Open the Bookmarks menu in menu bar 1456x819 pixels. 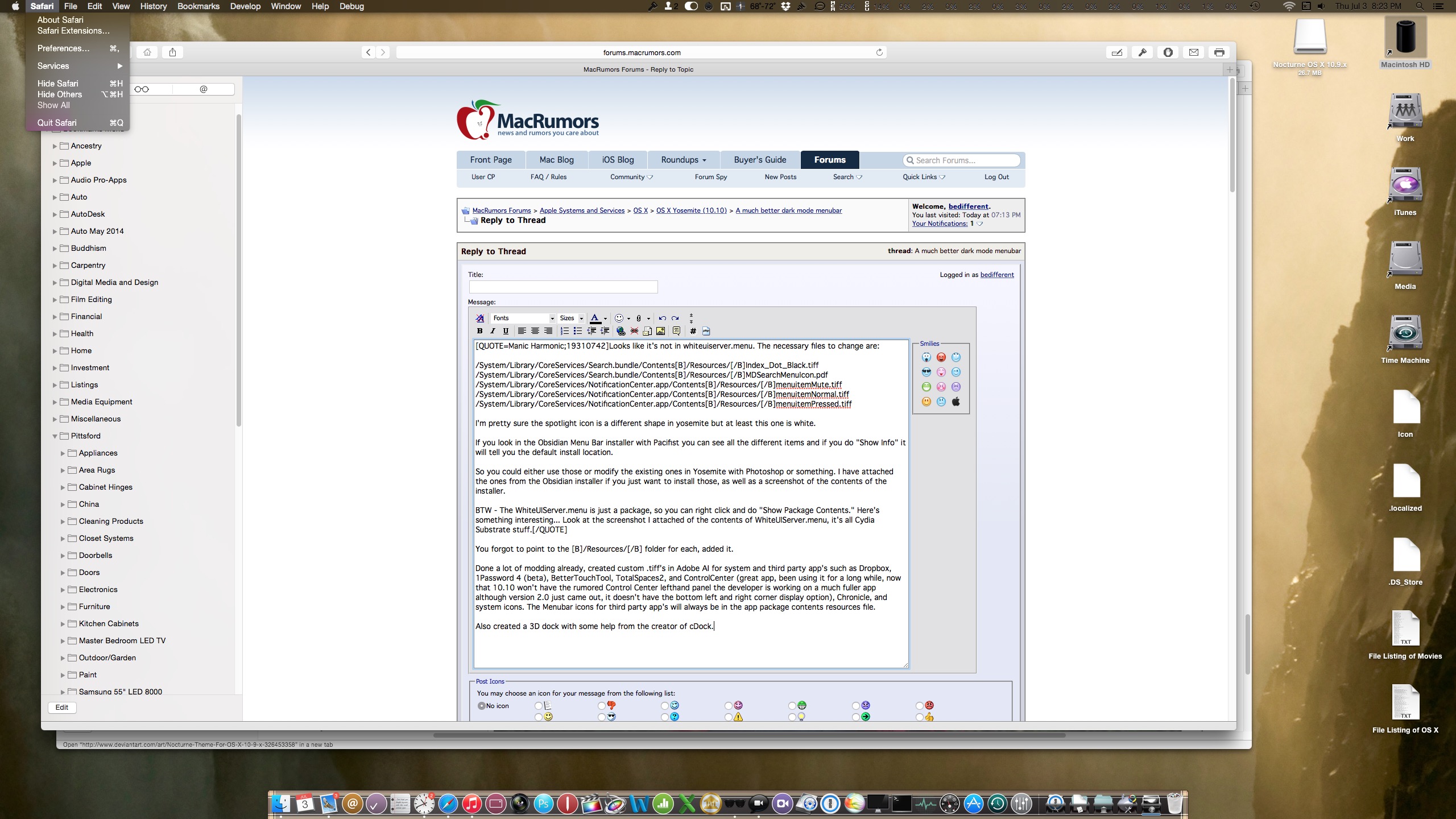[198, 6]
